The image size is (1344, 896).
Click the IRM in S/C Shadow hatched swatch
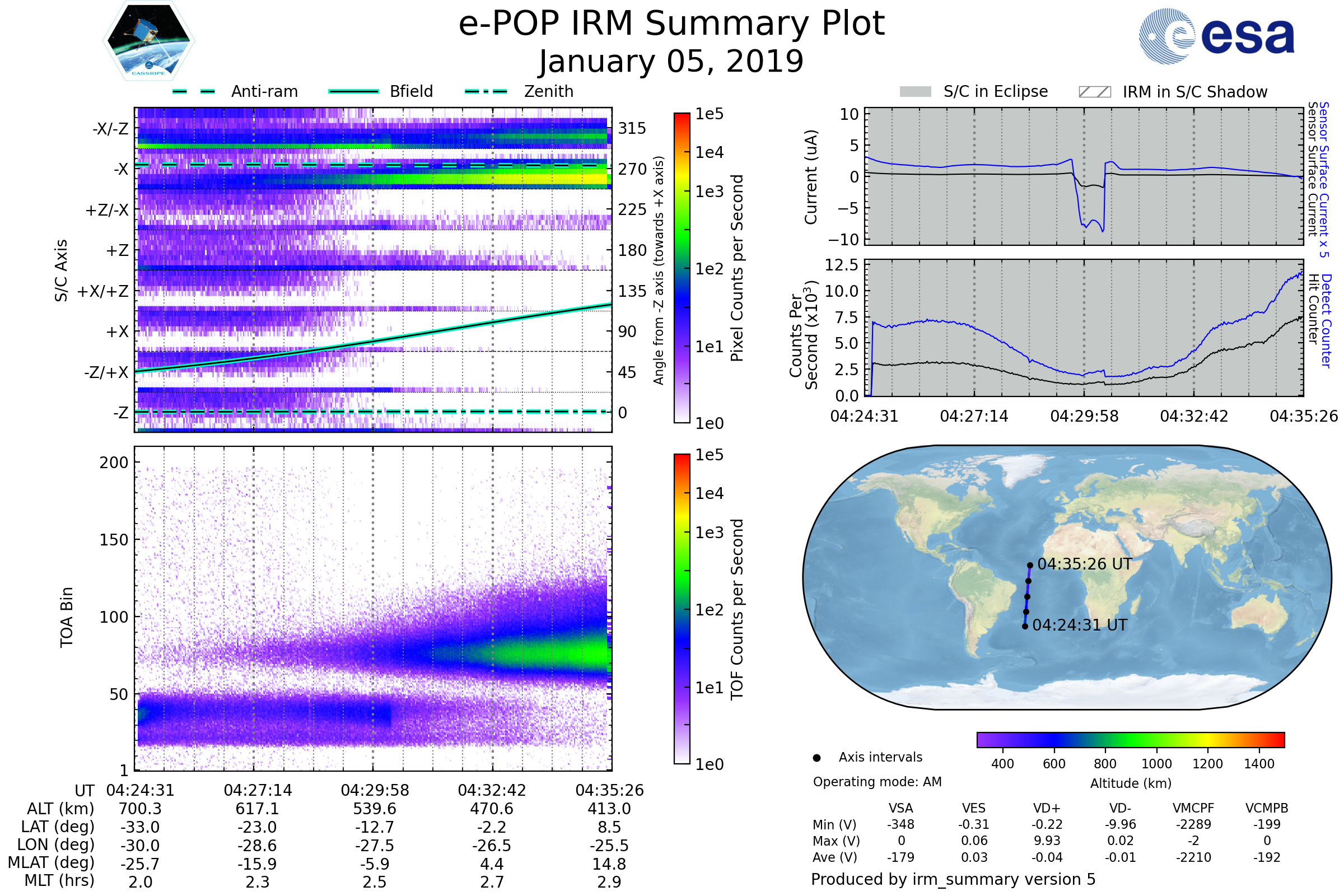click(x=1094, y=92)
